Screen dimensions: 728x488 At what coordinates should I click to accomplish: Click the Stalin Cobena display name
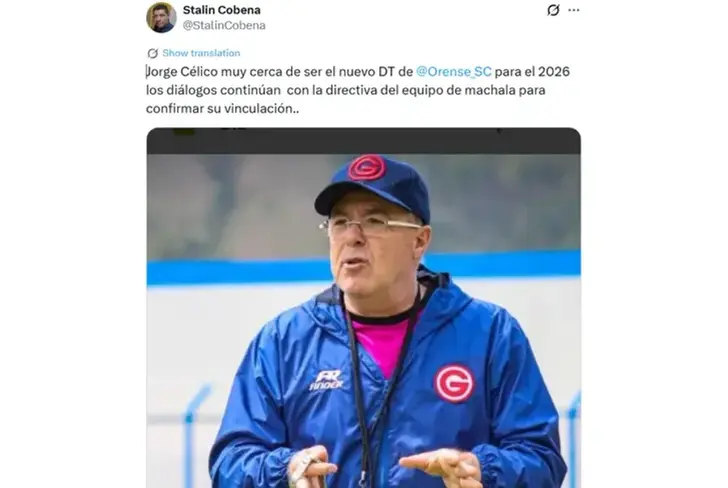tap(221, 10)
